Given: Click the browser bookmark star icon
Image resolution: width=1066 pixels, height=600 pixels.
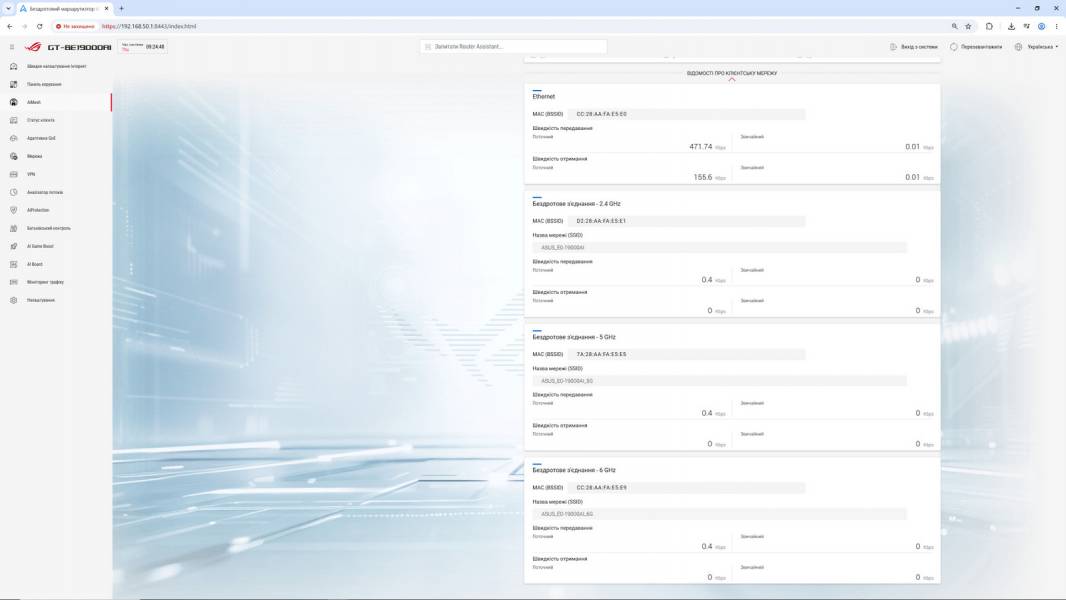Looking at the screenshot, I should click(x=968, y=27).
